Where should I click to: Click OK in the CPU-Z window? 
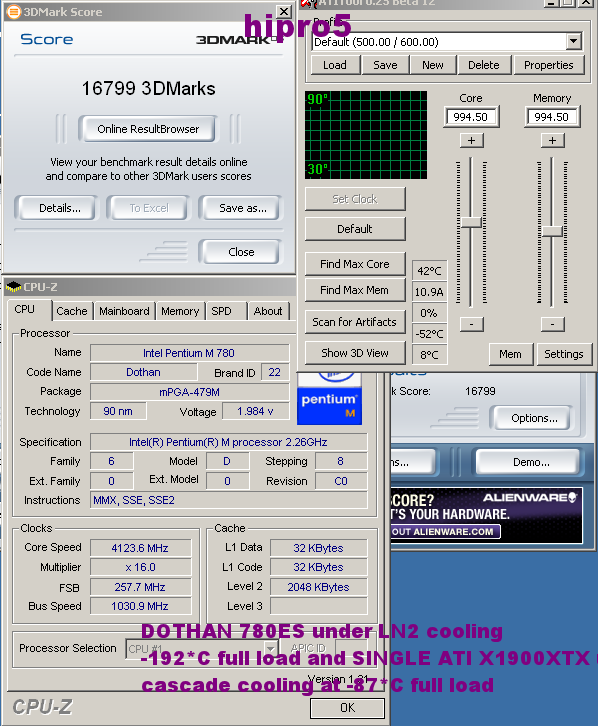348,707
